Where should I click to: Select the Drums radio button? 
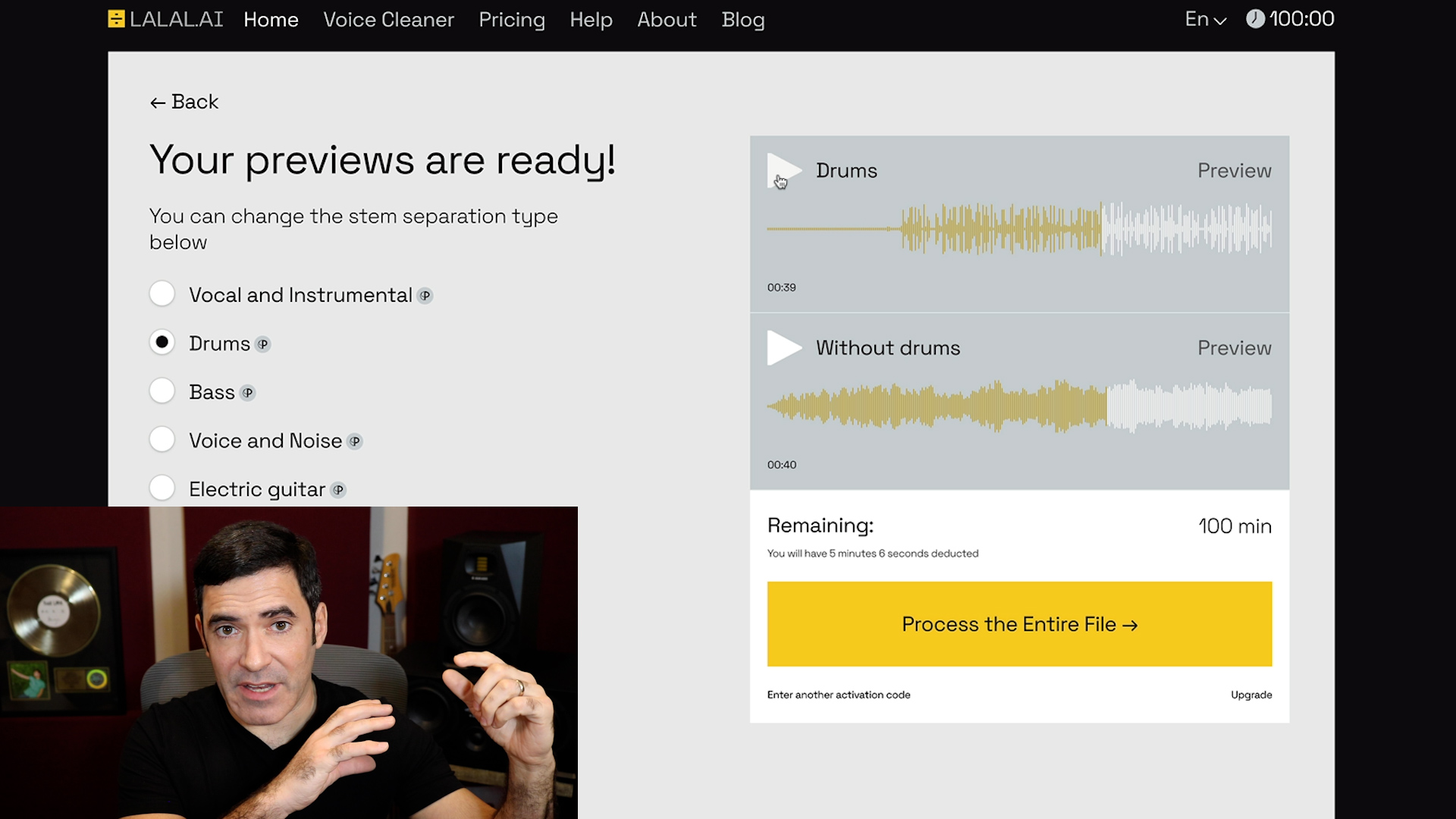click(162, 343)
